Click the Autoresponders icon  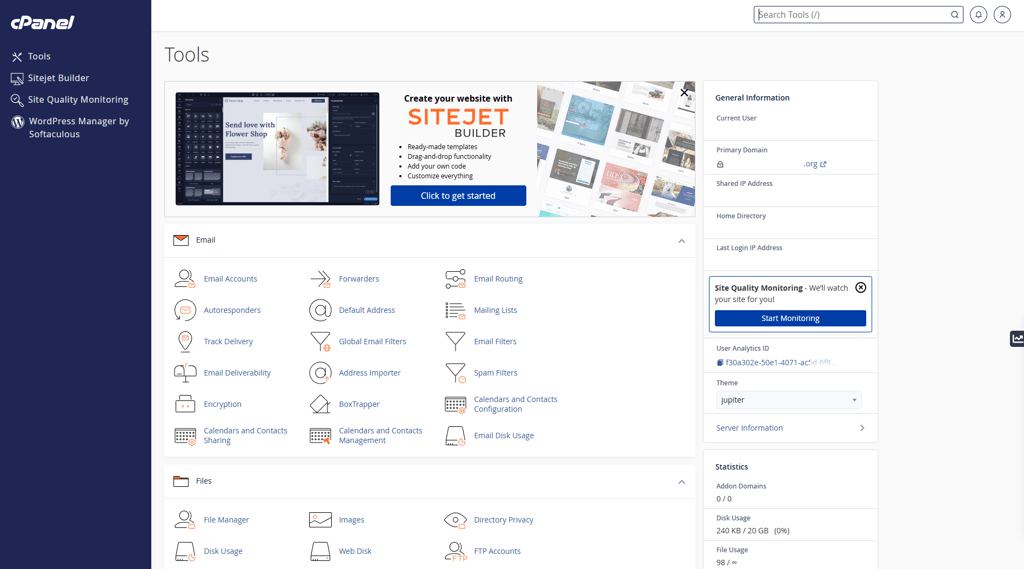coord(185,310)
